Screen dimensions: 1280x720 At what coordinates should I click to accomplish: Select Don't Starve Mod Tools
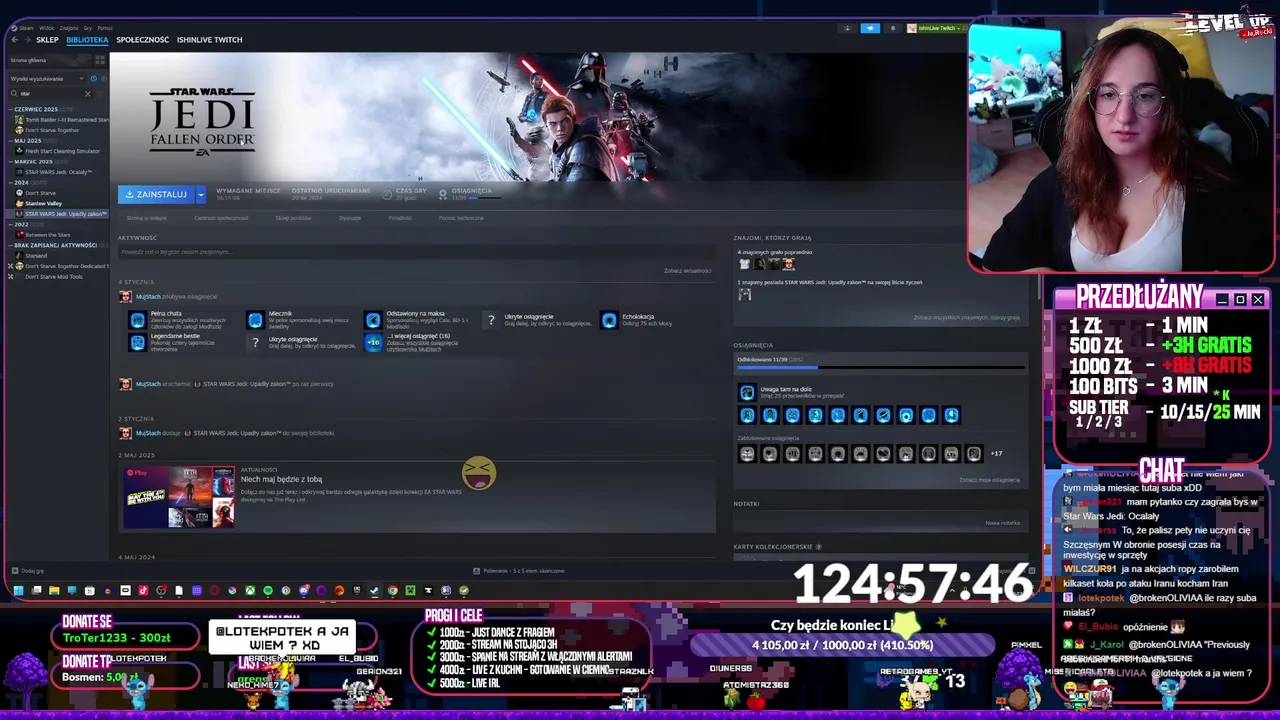pyautogui.click(x=53, y=277)
